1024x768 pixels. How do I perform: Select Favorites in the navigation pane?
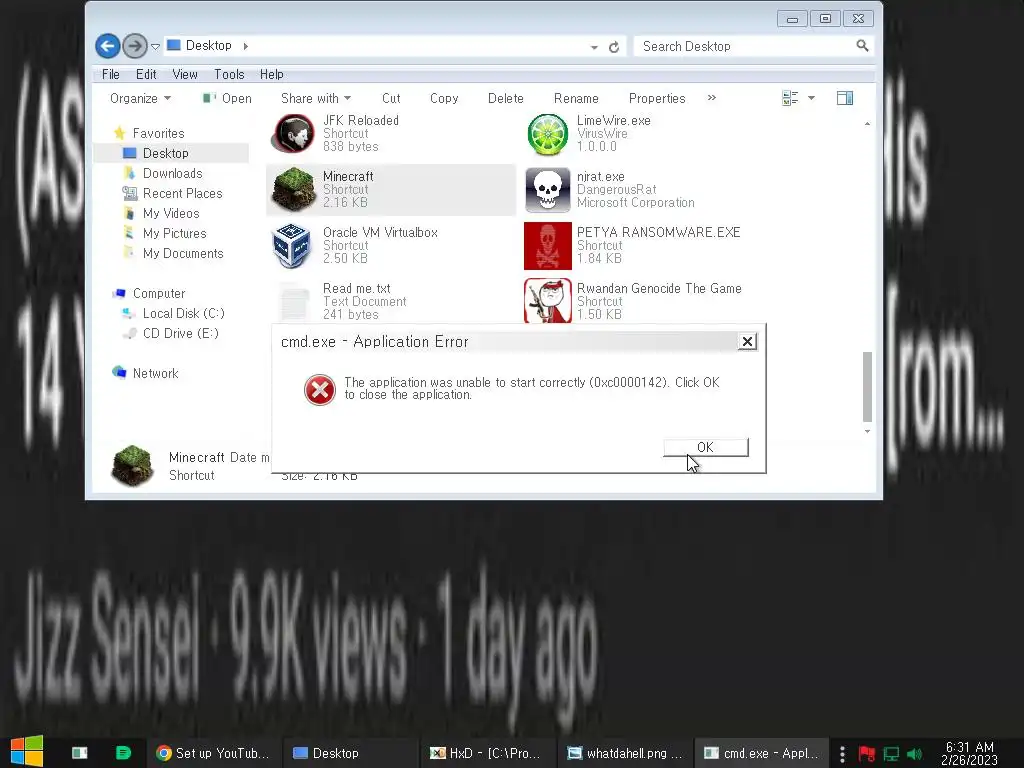(158, 133)
